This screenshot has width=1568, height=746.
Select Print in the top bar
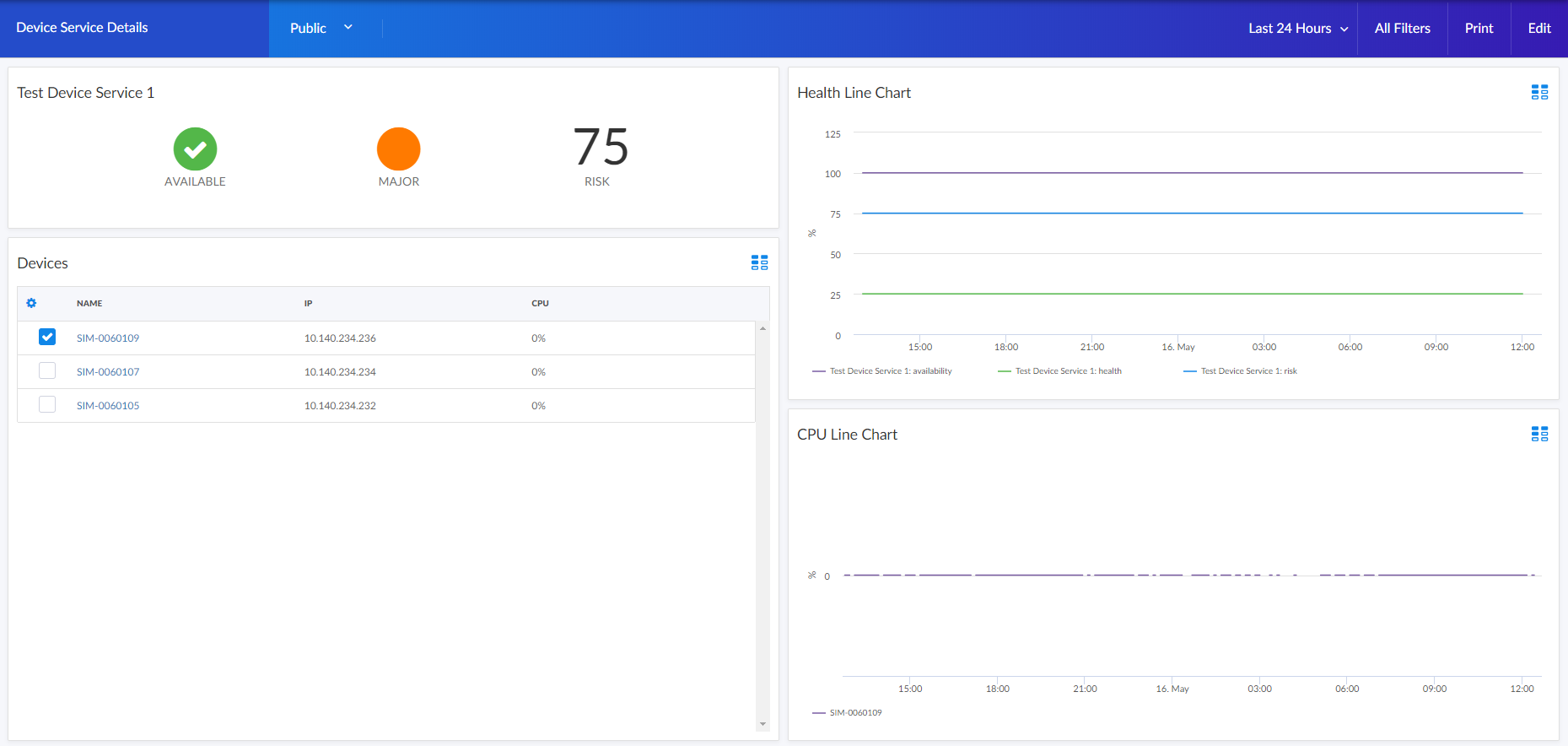[1479, 28]
